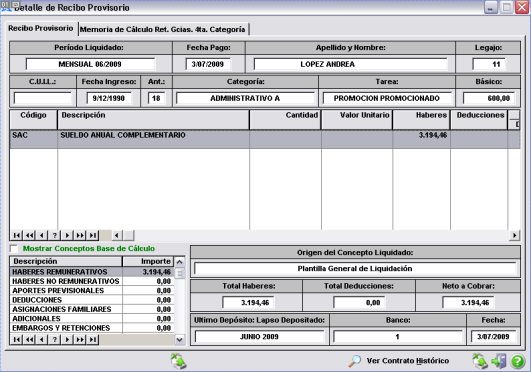Click the Básico field showing 600,00

coord(489,98)
